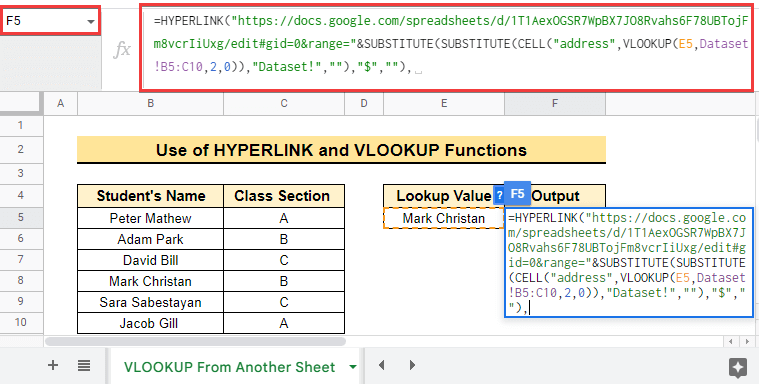The height and width of the screenshot is (384, 759).
Task: Show previous sheet tabs with left arrow
Action: pyautogui.click(x=381, y=365)
